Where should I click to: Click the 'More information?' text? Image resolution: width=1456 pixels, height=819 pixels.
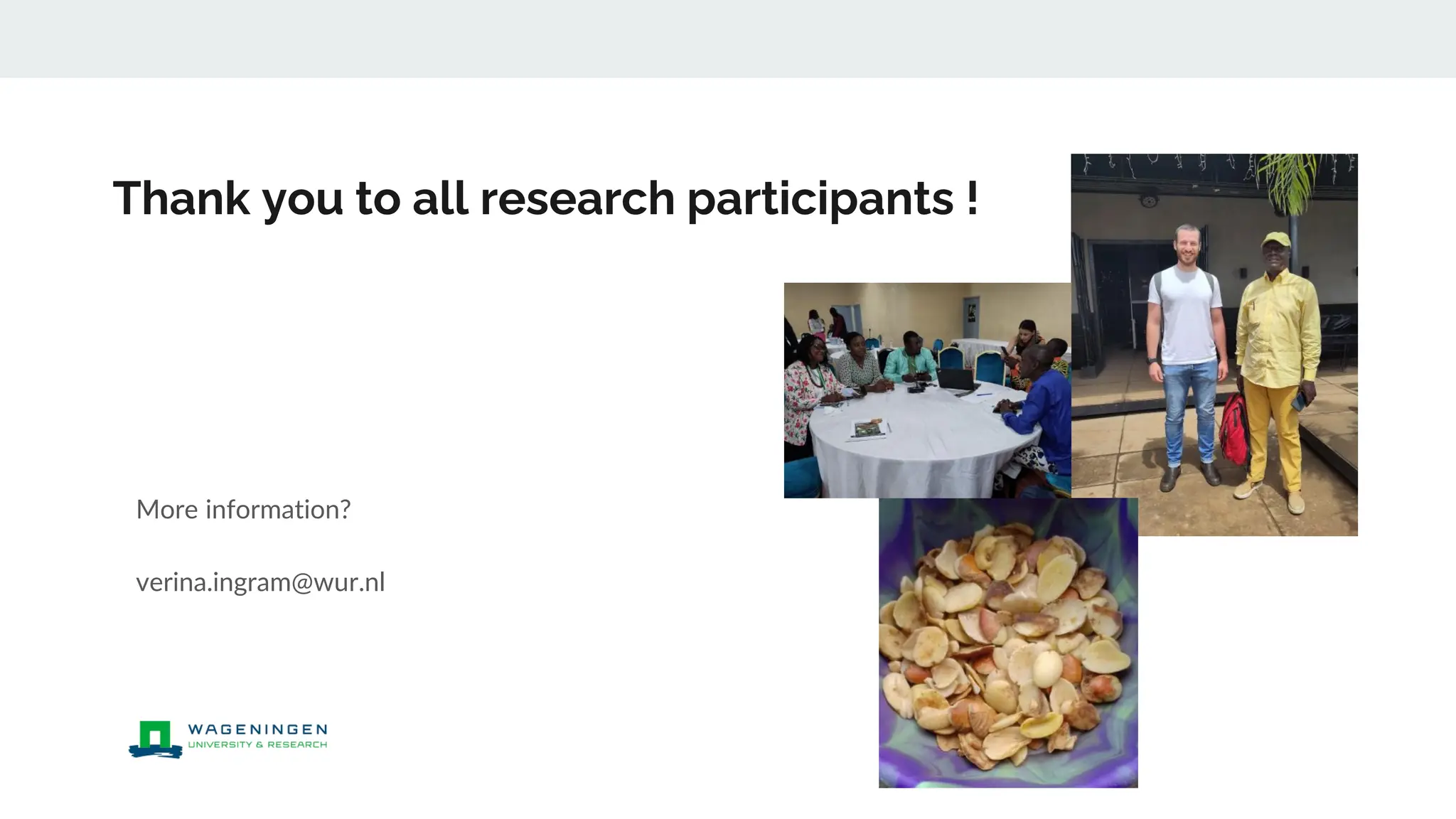[243, 510]
